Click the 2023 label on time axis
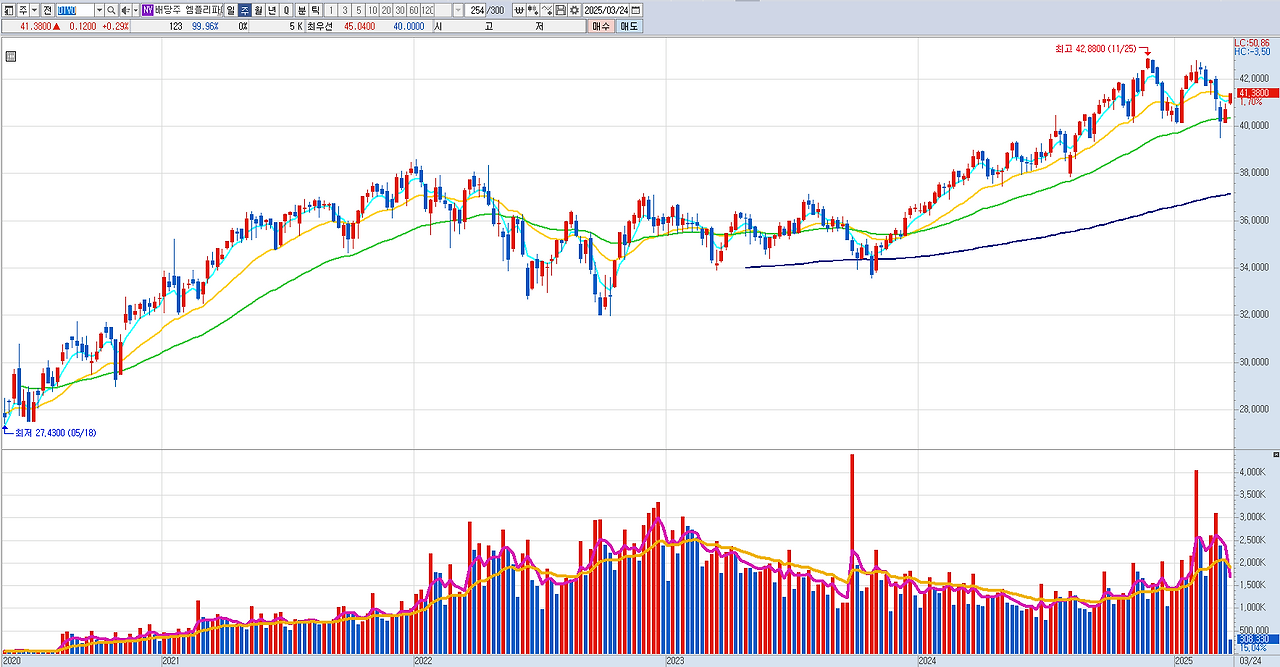 pos(676,661)
